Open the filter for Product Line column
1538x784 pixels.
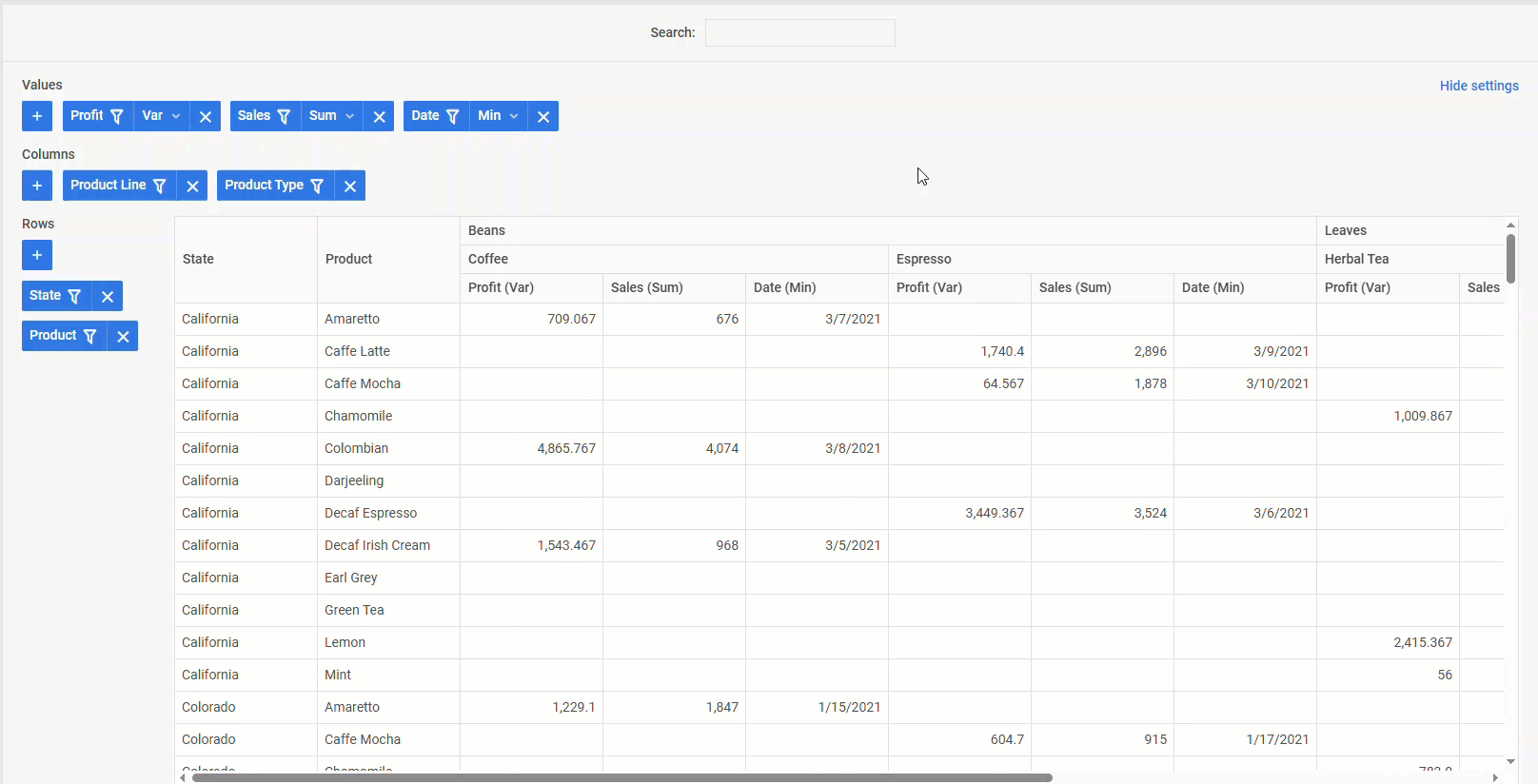160,186
